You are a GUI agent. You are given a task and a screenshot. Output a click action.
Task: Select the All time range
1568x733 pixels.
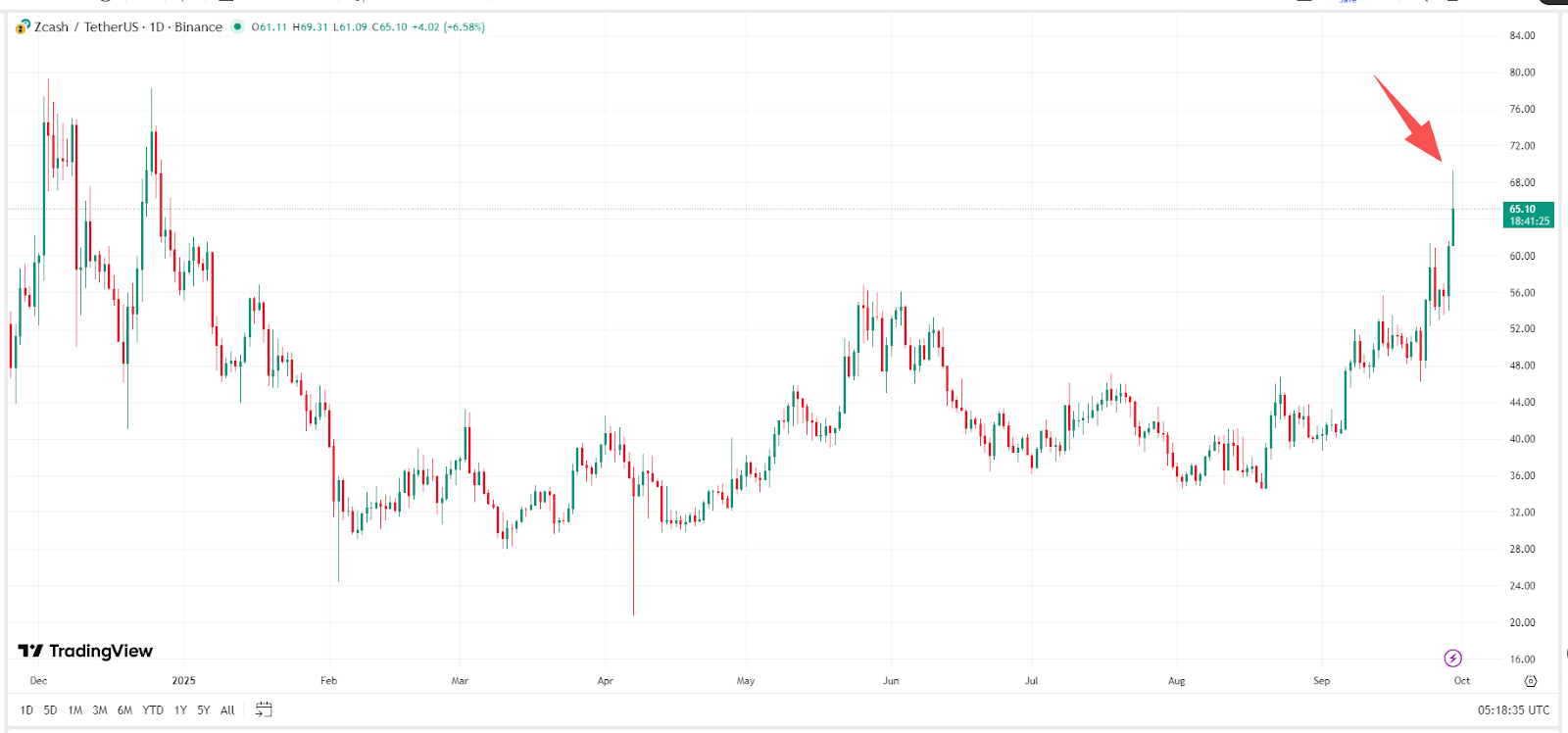point(226,709)
